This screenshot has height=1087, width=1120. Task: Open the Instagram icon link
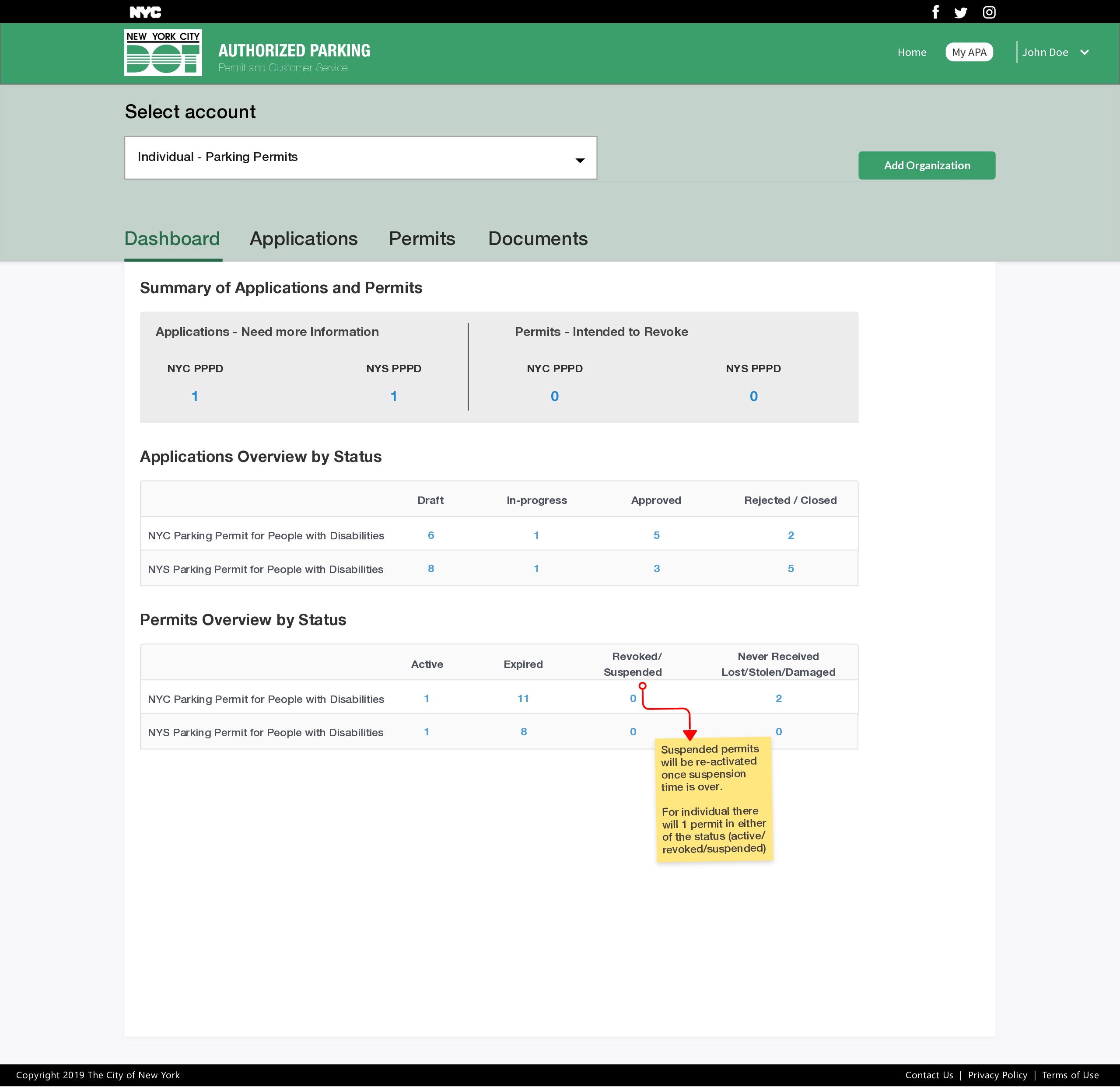989,13
